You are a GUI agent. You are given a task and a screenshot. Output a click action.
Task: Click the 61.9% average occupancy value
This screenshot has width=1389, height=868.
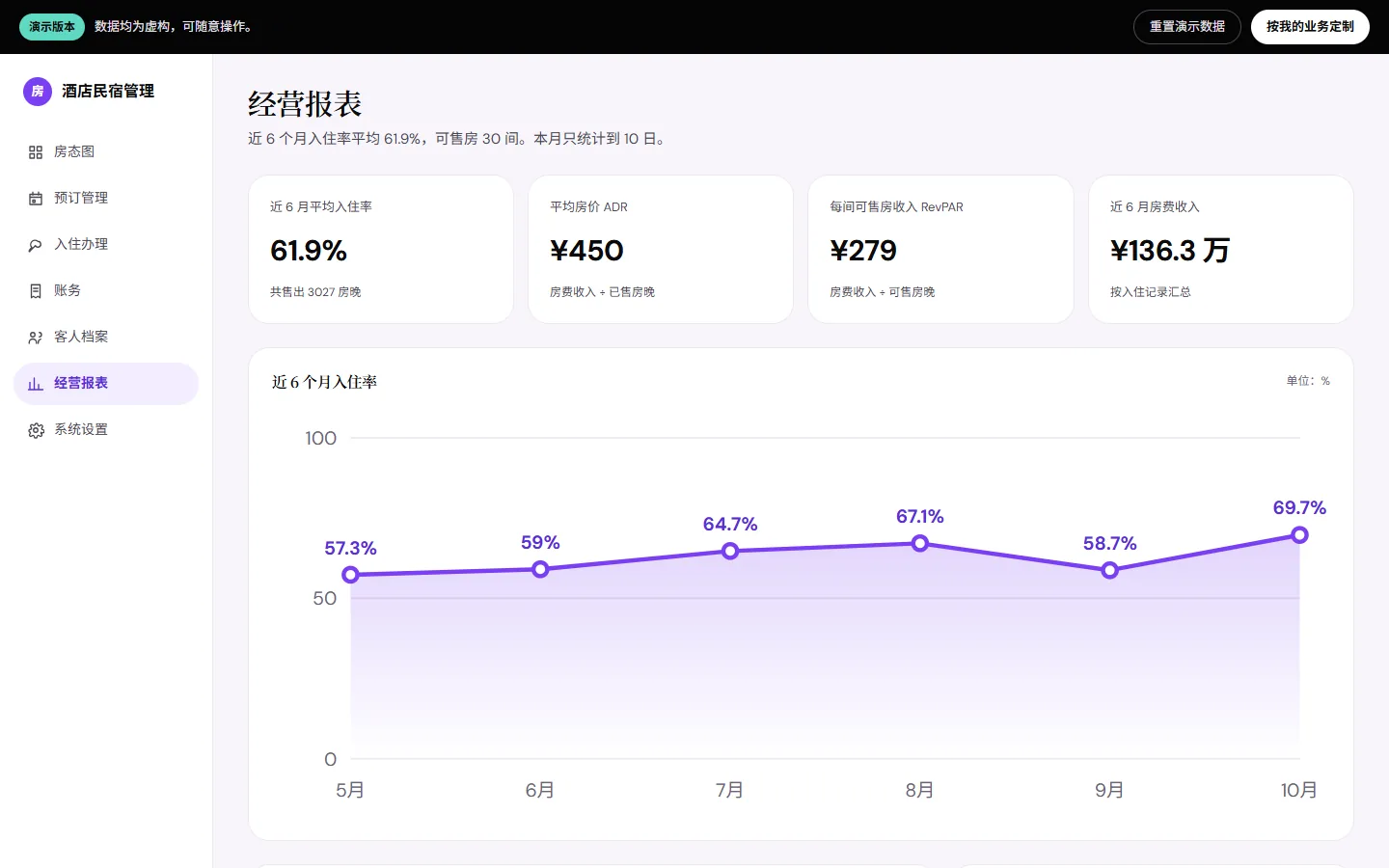(x=309, y=251)
